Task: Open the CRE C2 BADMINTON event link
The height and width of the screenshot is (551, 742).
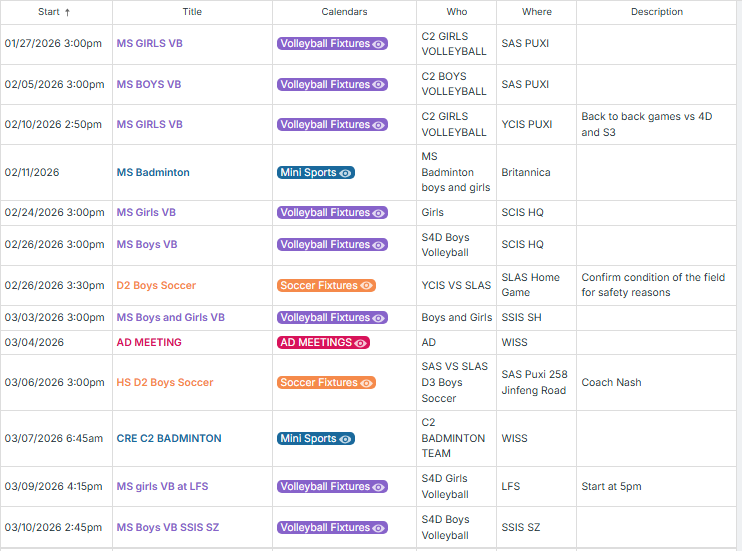Action: pyautogui.click(x=169, y=439)
